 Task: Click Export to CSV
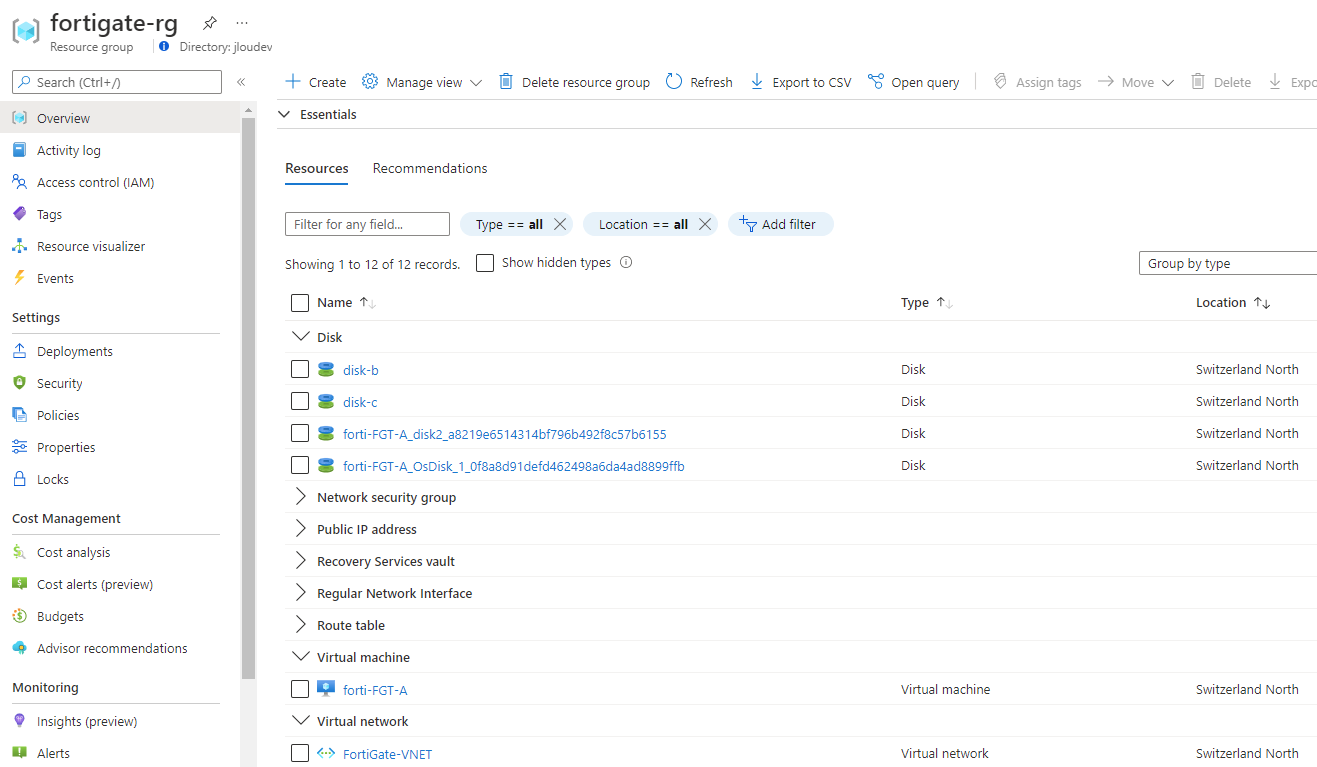tap(801, 82)
